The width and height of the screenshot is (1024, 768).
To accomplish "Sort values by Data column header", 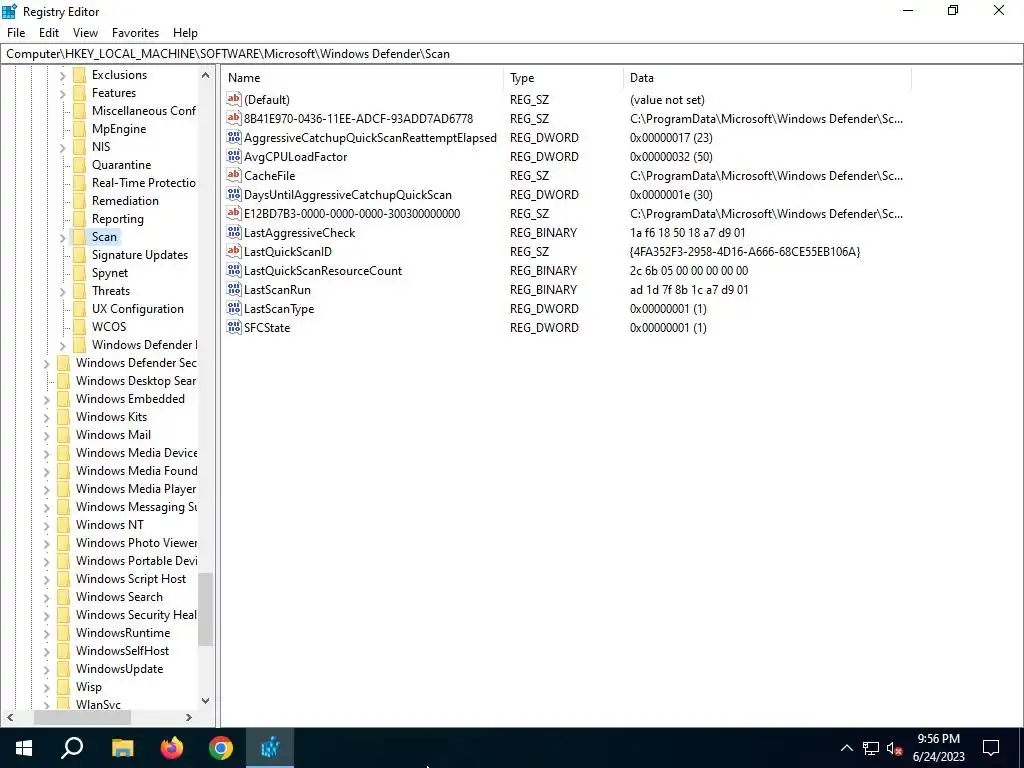I will (767, 78).
